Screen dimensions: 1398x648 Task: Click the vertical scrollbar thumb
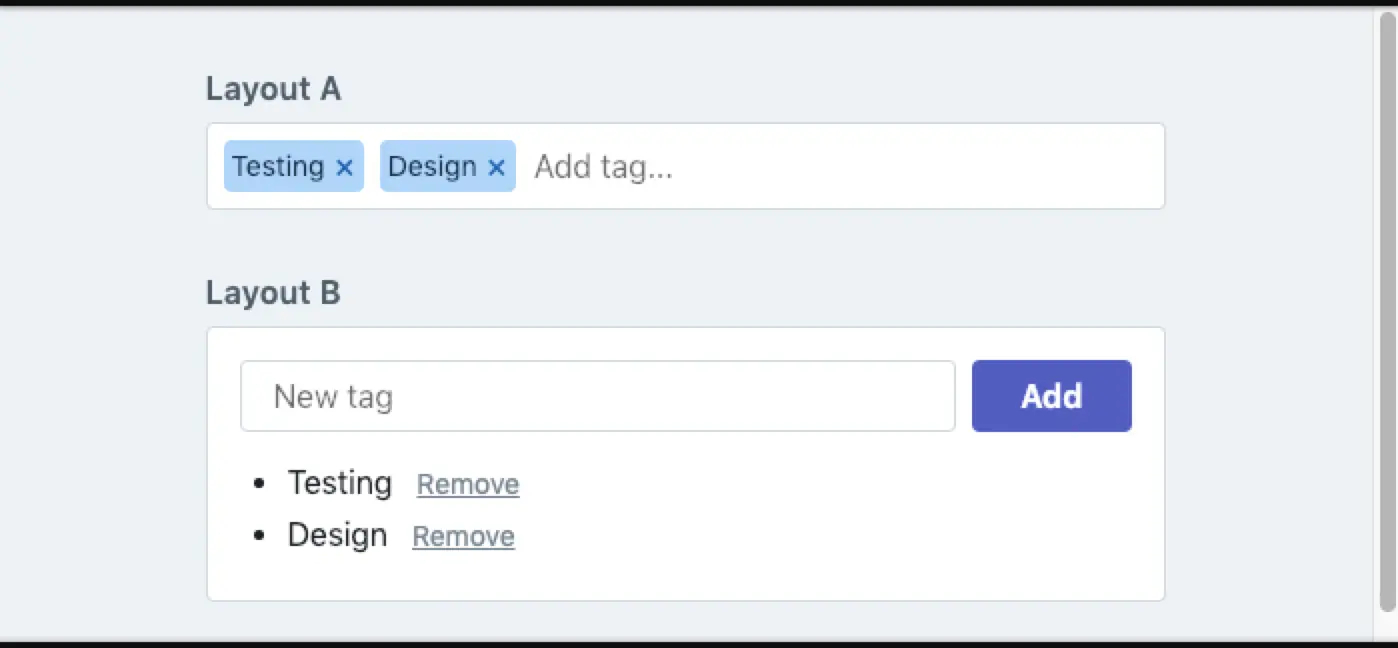coord(1387,312)
